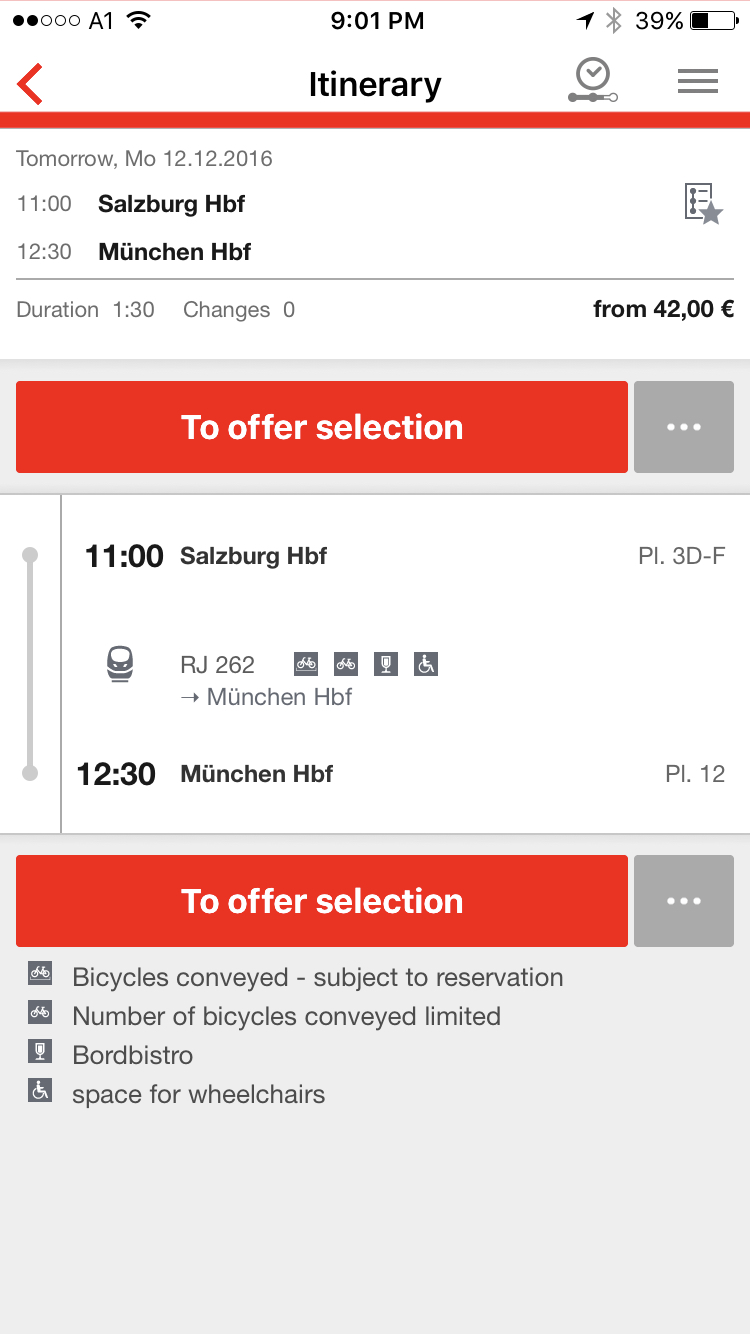Save itinerary with the star list icon
Image resolution: width=750 pixels, height=1334 pixels.
(x=703, y=204)
